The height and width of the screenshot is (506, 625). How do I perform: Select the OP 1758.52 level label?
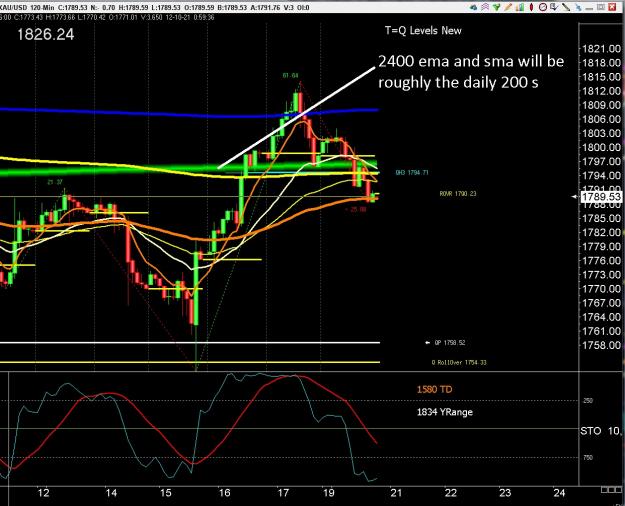point(450,343)
